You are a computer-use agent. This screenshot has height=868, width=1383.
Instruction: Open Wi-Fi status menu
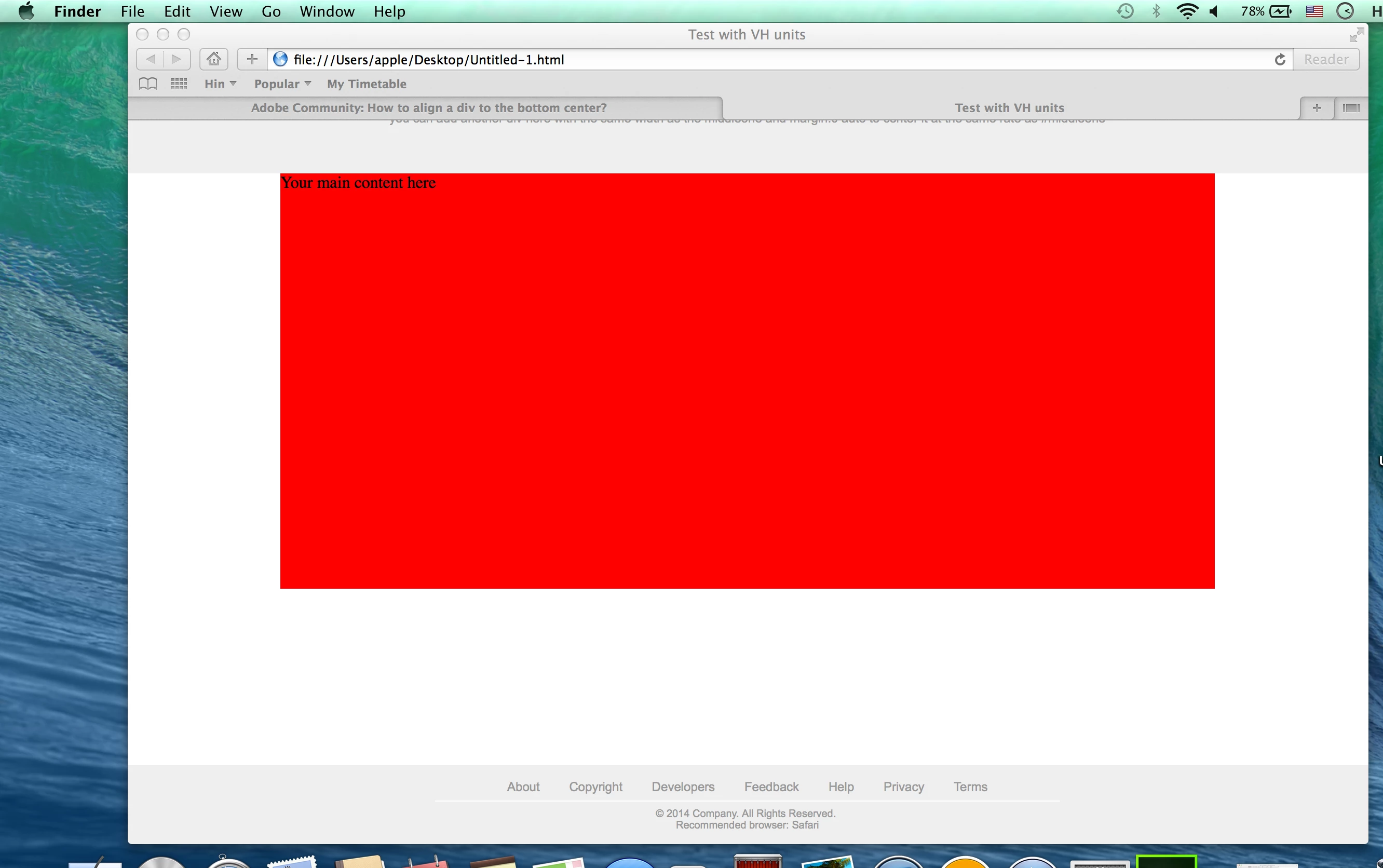click(x=1187, y=11)
